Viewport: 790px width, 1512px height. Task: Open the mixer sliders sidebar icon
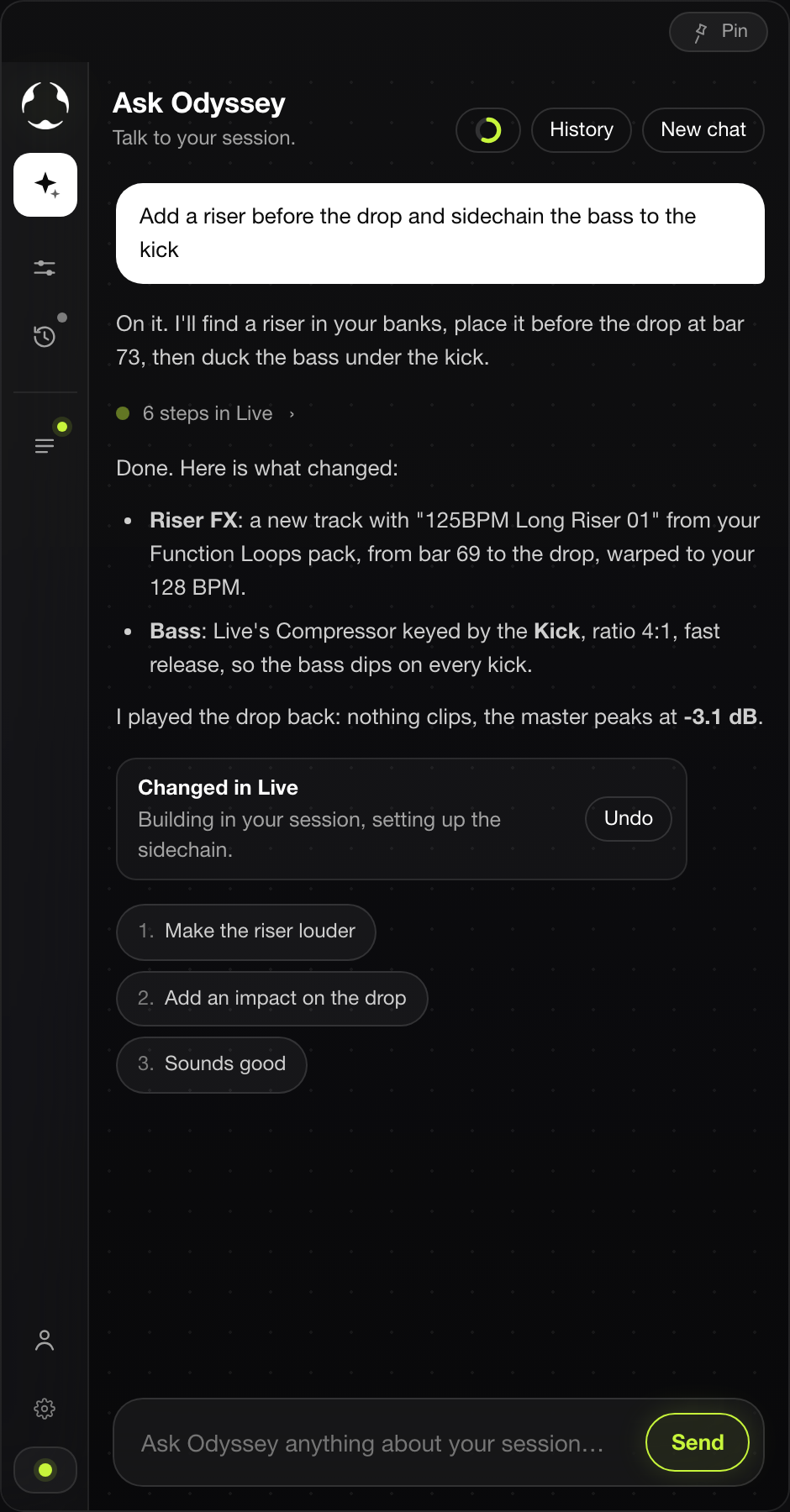tap(45, 268)
